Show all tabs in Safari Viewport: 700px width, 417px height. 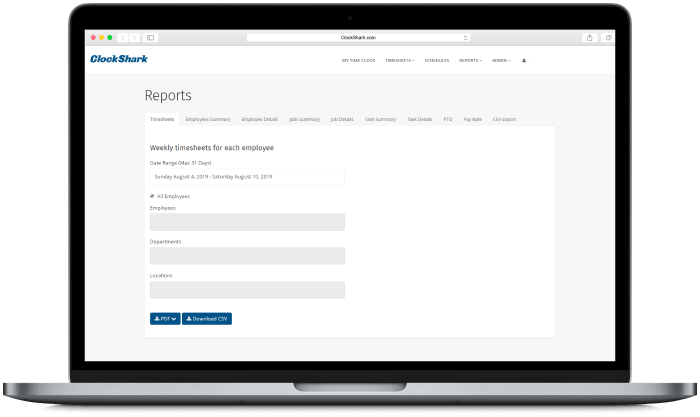(x=608, y=38)
